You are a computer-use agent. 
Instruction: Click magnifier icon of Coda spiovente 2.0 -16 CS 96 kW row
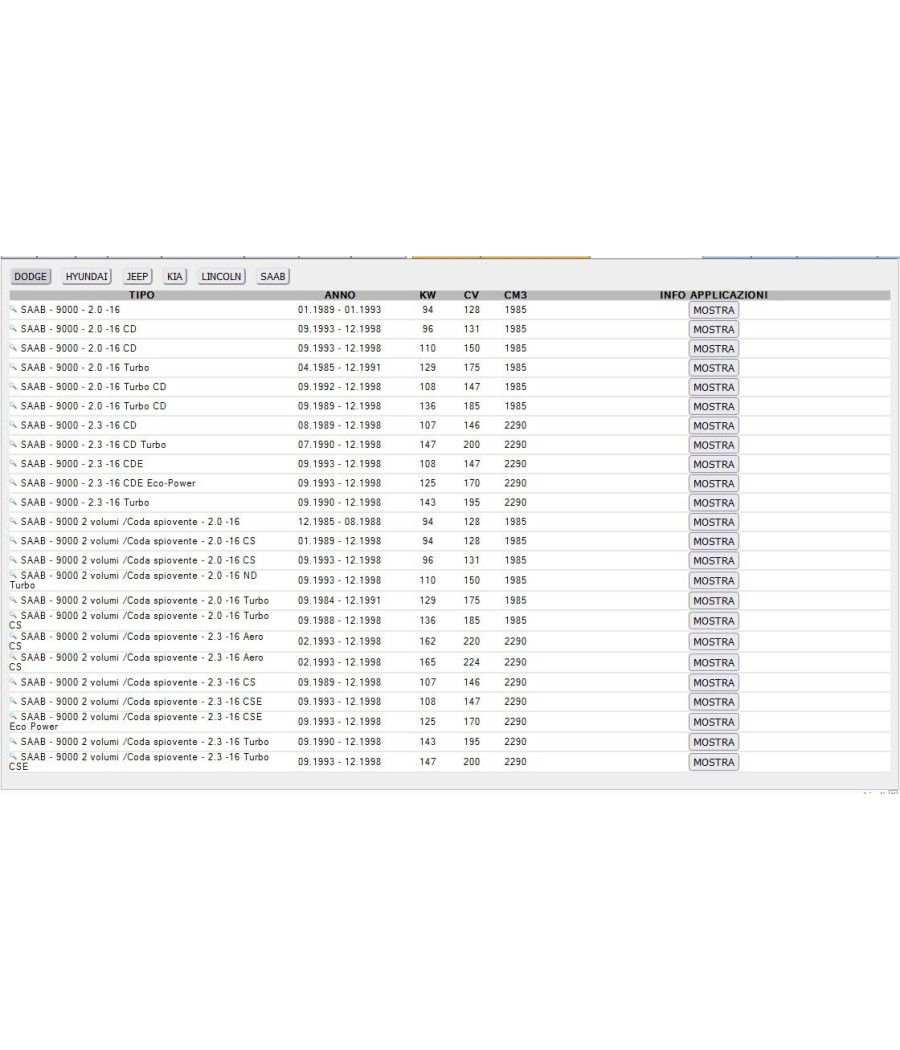click(13, 560)
